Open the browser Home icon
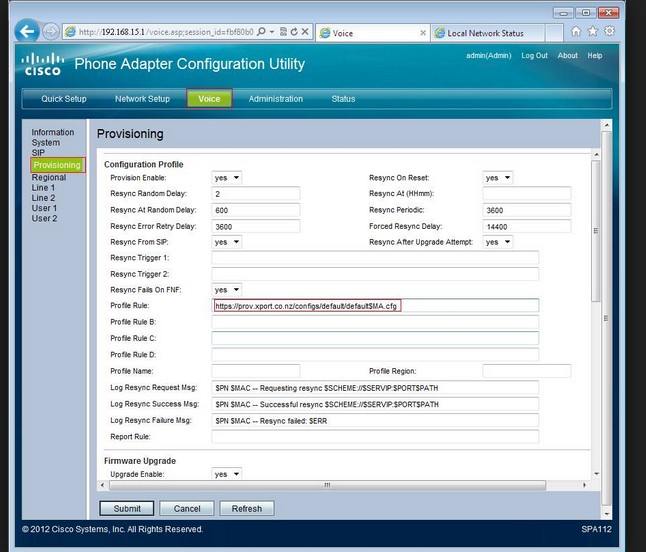Image resolution: width=646 pixels, height=552 pixels. 576,31
